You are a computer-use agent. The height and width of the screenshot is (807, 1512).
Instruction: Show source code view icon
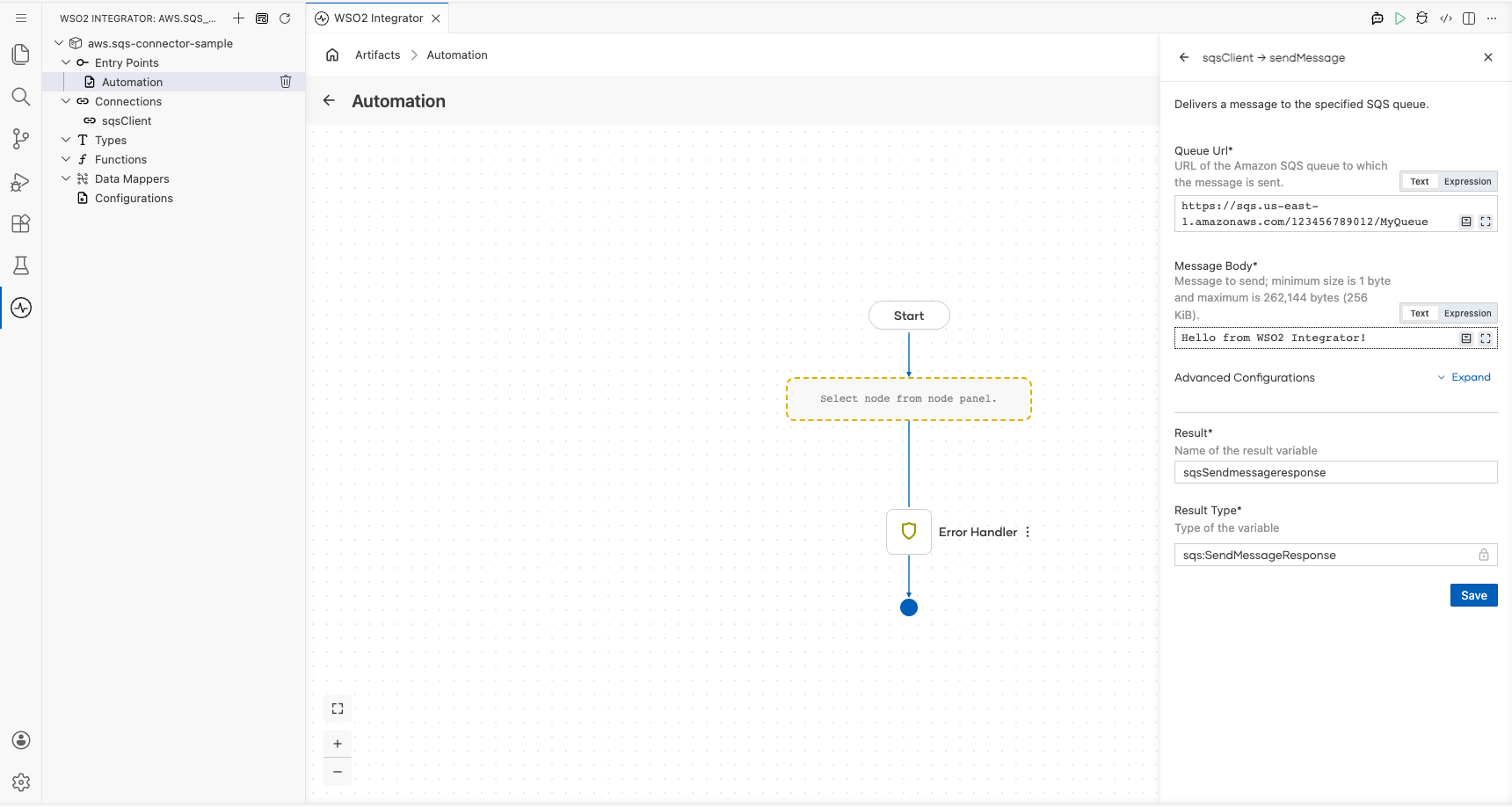[x=1446, y=18]
